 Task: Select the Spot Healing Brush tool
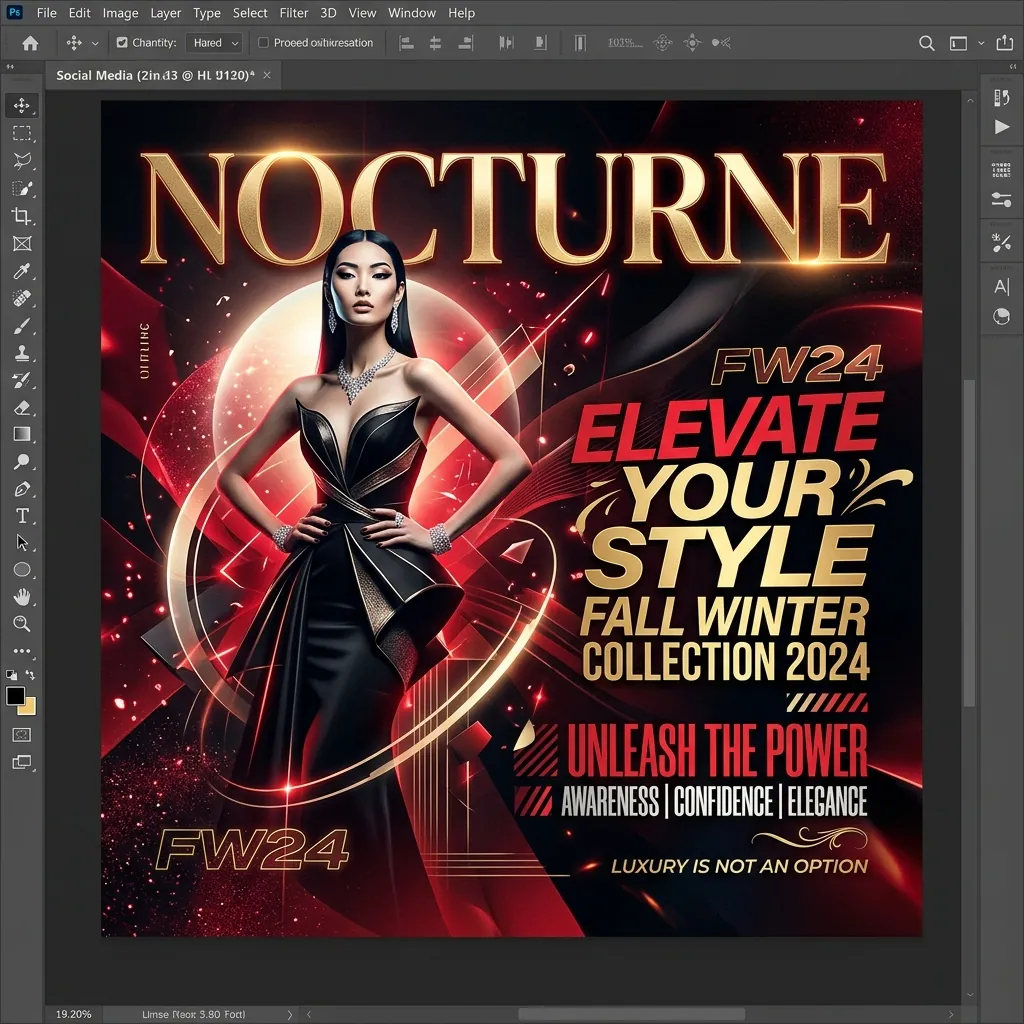click(x=22, y=298)
